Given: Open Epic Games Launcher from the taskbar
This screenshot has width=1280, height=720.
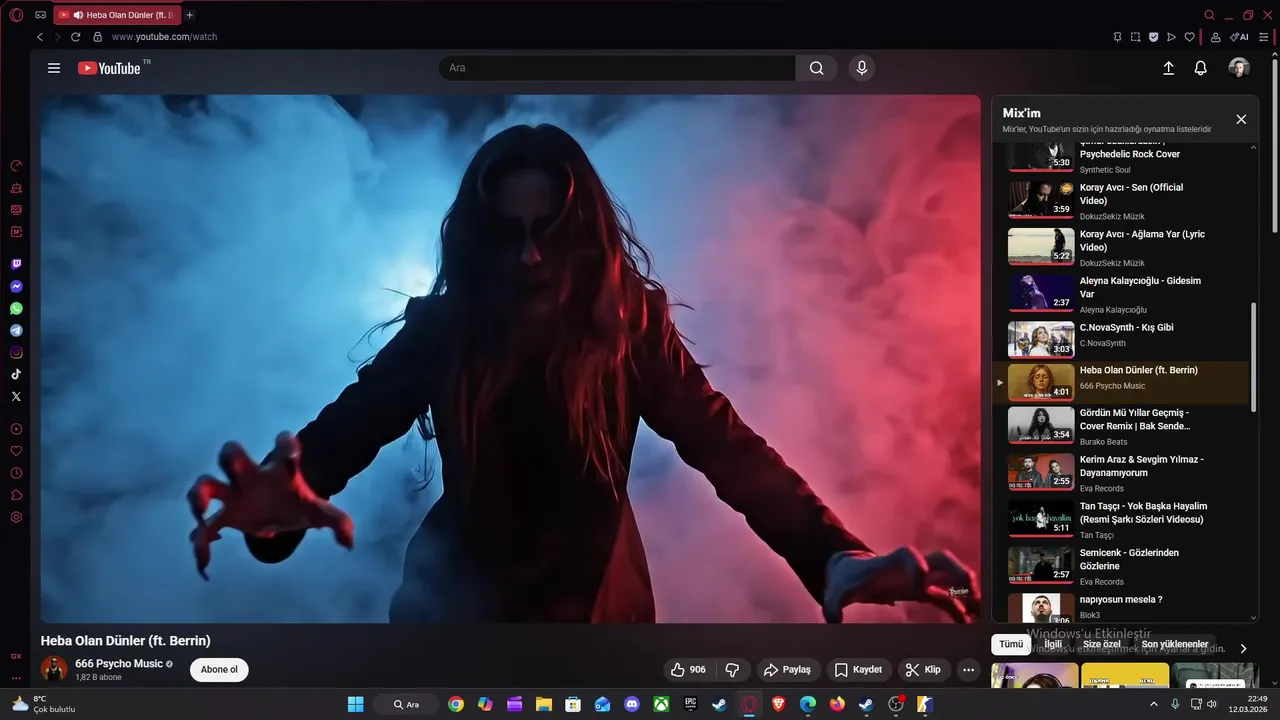Looking at the screenshot, I should tap(690, 704).
